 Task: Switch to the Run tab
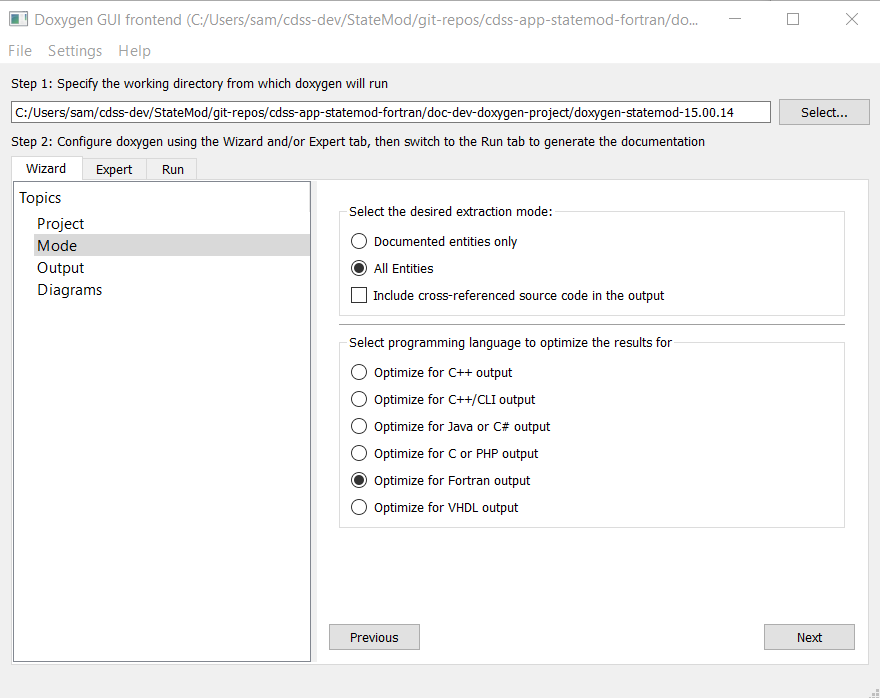tap(173, 169)
